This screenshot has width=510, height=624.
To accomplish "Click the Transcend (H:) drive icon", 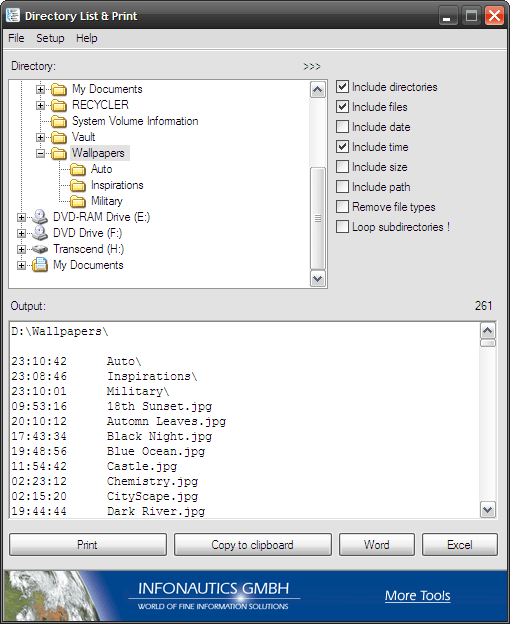I will tap(40, 249).
